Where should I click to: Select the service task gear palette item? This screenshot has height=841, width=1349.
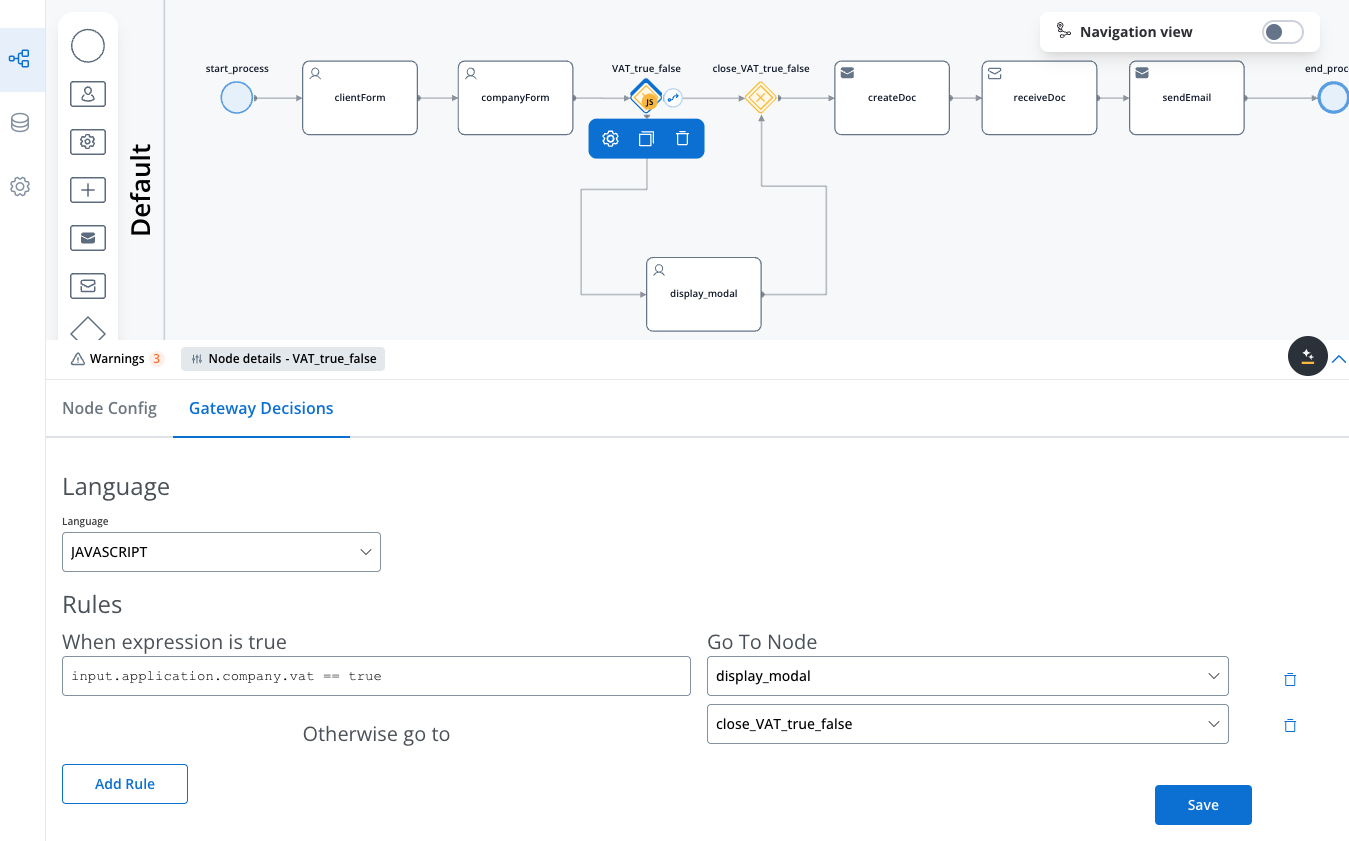coord(88,142)
